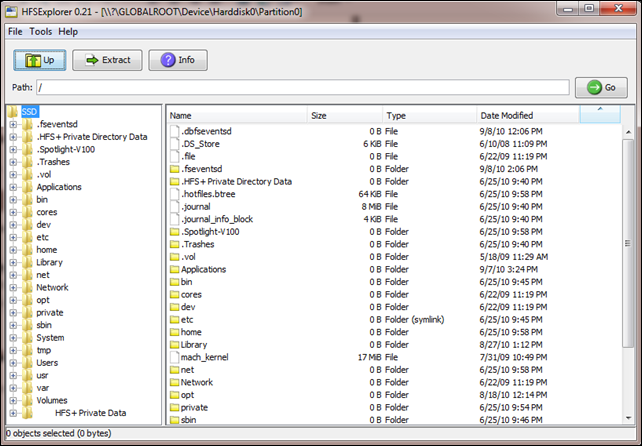
Task: Click the .DS_Store file icon in list
Action: pyautogui.click(x=175, y=144)
